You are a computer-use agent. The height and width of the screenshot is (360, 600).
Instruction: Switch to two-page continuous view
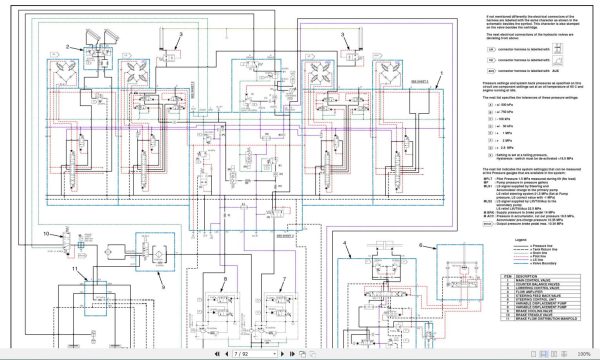(x=564, y=354)
